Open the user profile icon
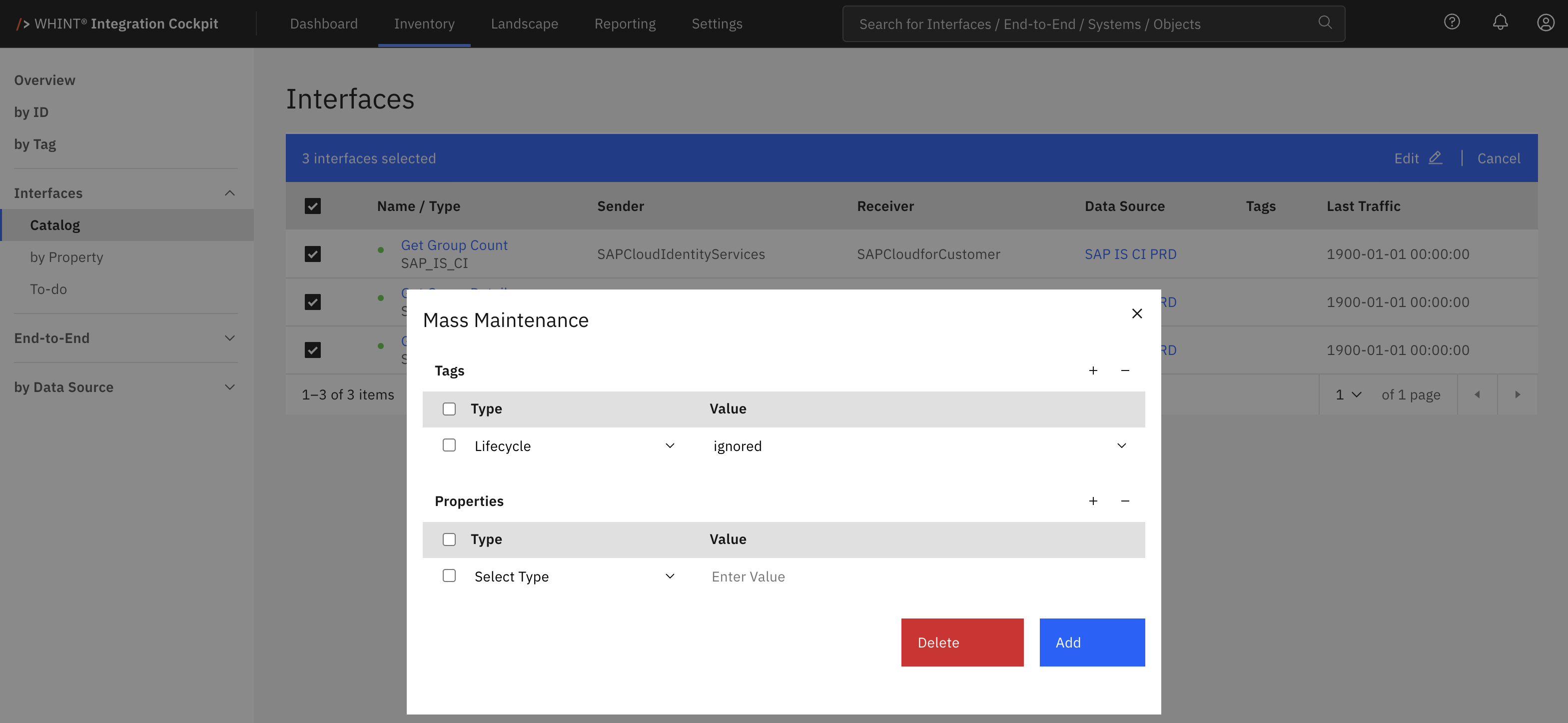The height and width of the screenshot is (723, 1568). tap(1546, 22)
